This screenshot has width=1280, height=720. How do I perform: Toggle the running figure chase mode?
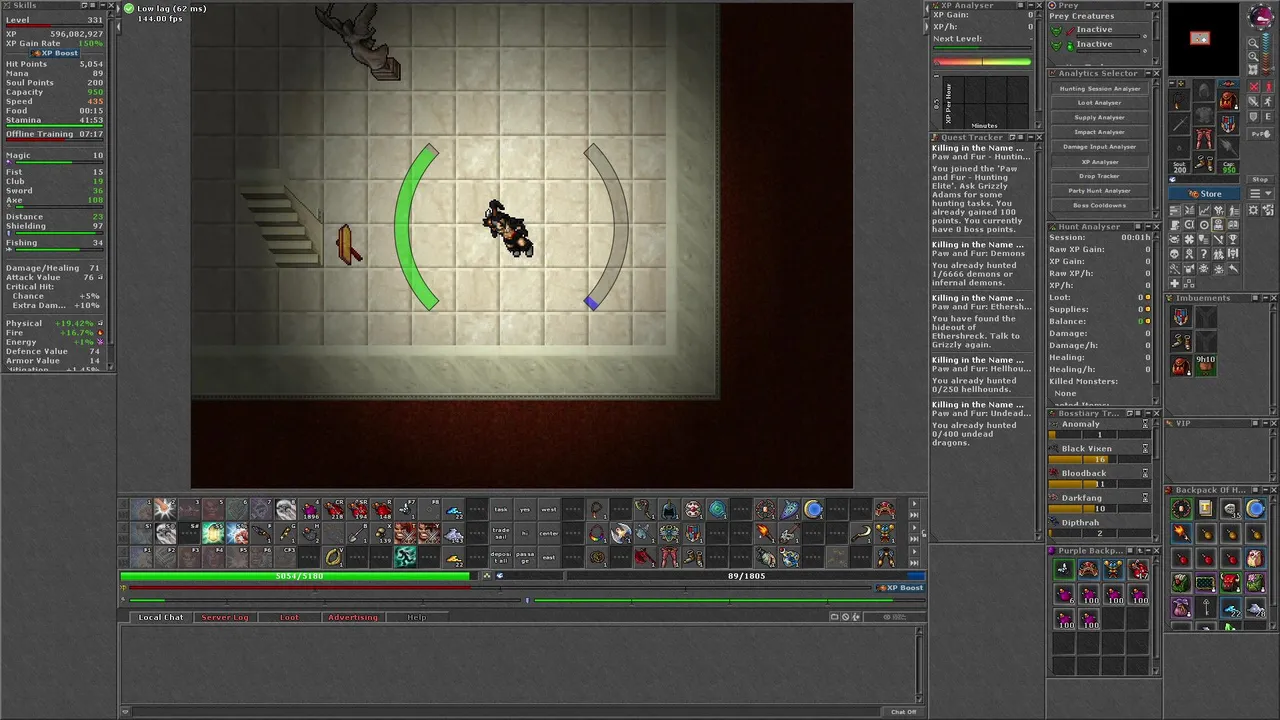pos(1268,101)
